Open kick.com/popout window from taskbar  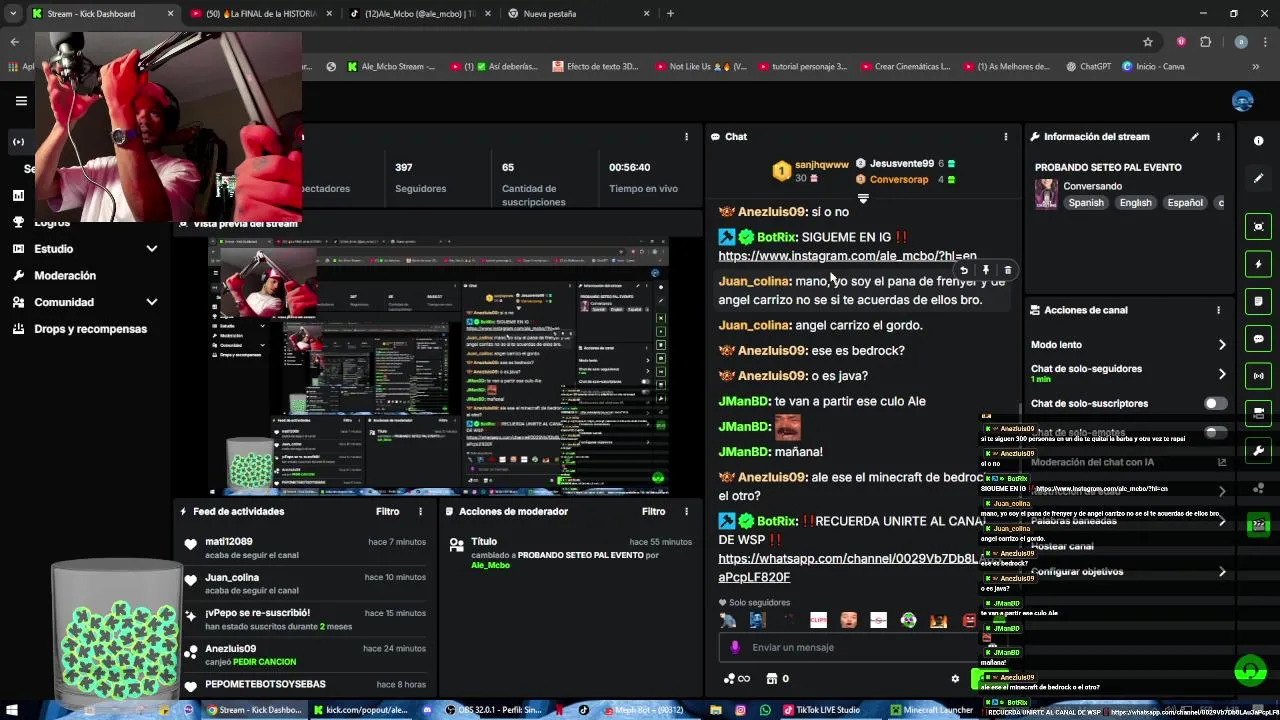pyautogui.click(x=360, y=710)
